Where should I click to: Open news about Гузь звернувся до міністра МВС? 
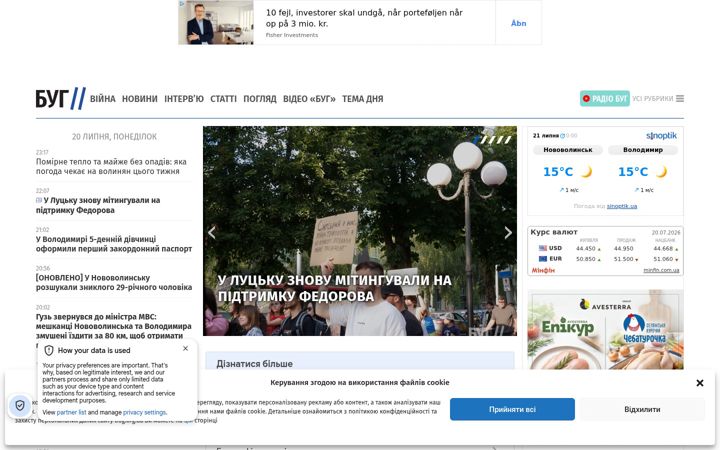(x=113, y=326)
